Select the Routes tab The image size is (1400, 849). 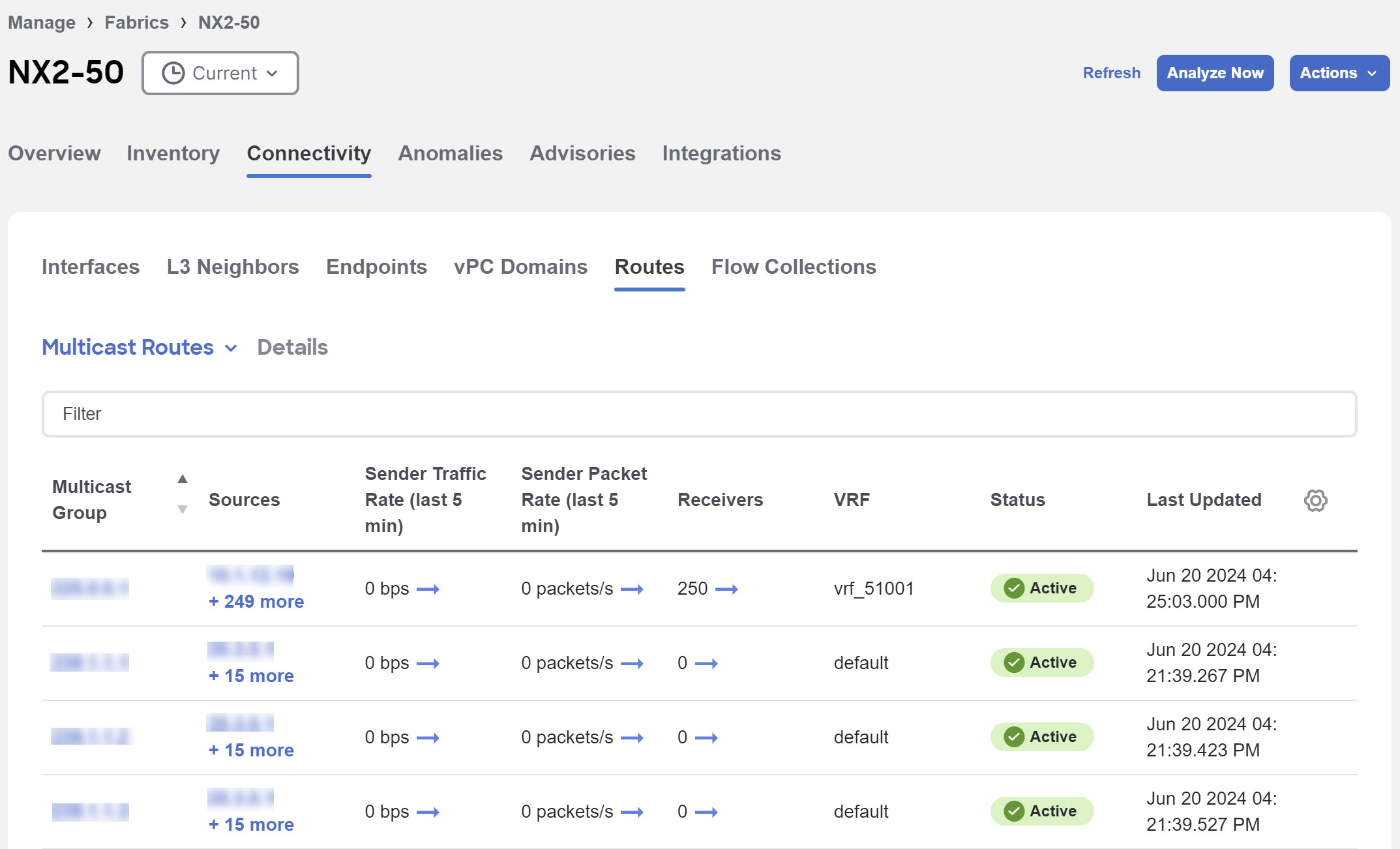point(649,266)
